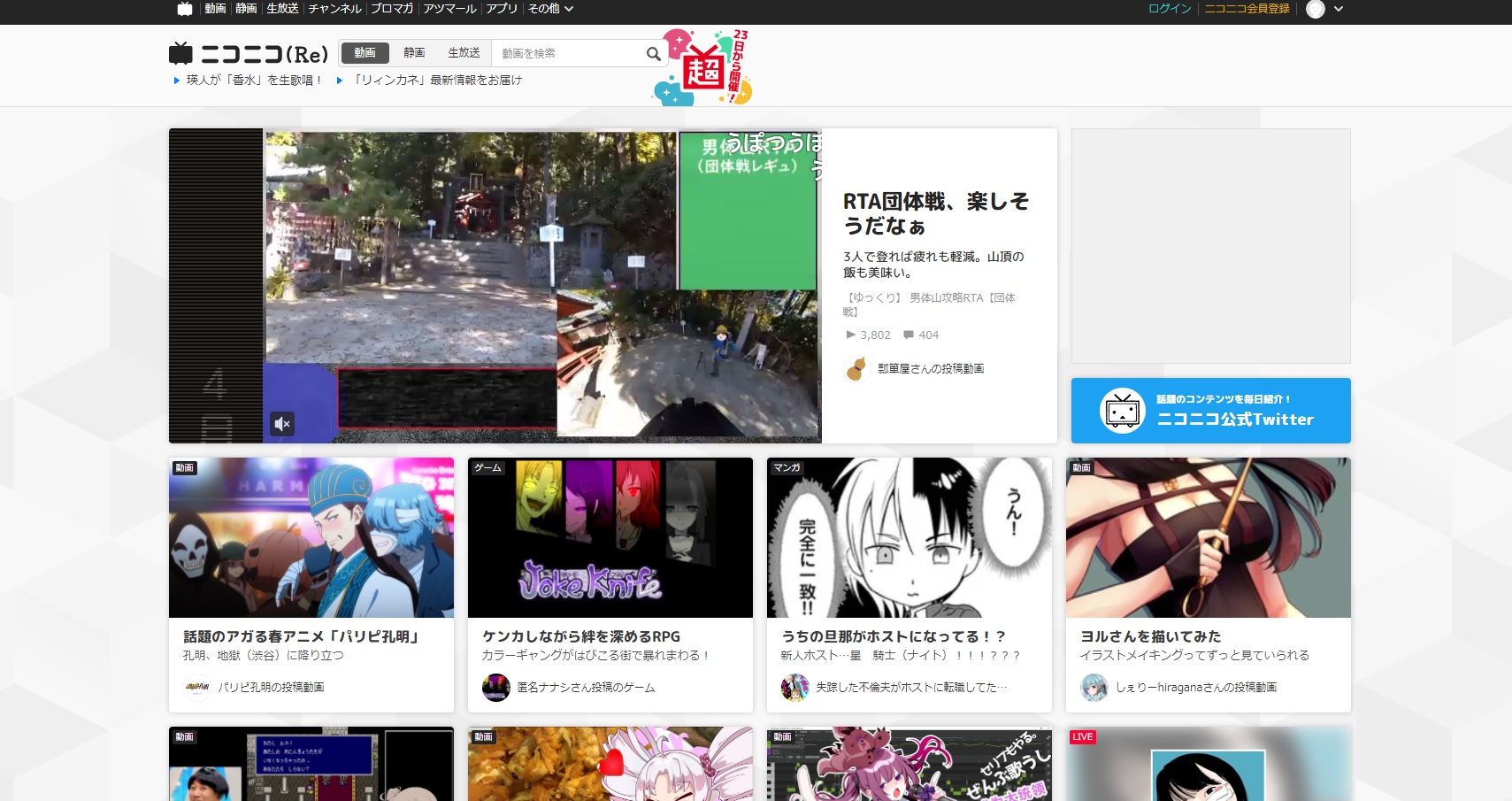Open ケンカしながら絆を深めるRPG title

581,636
